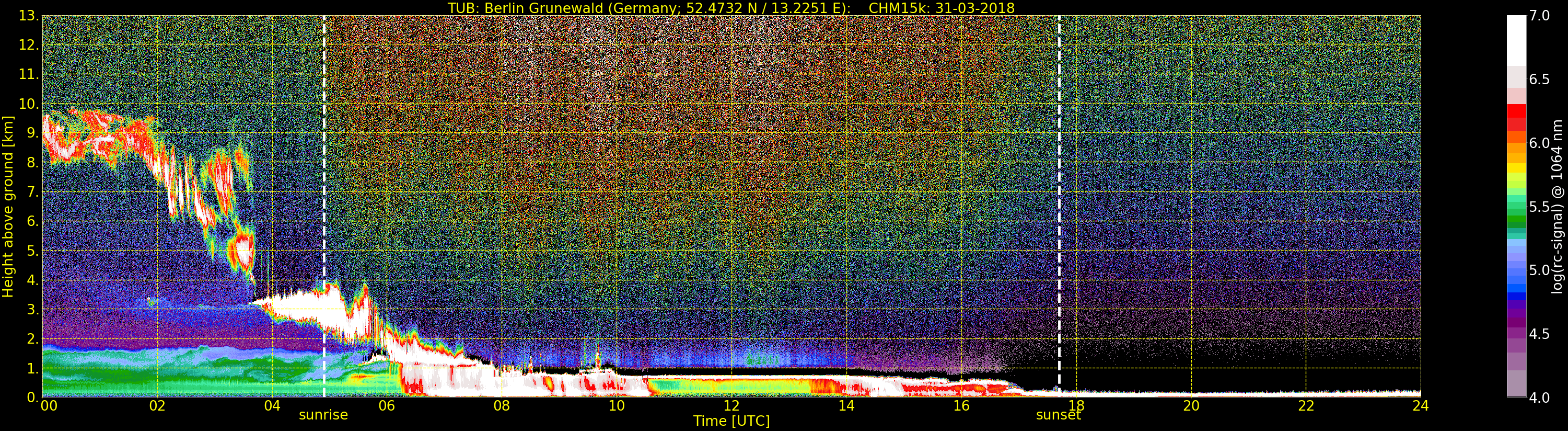
Task: Click the 'Height above ground [km]' axis label
Action: (8, 207)
